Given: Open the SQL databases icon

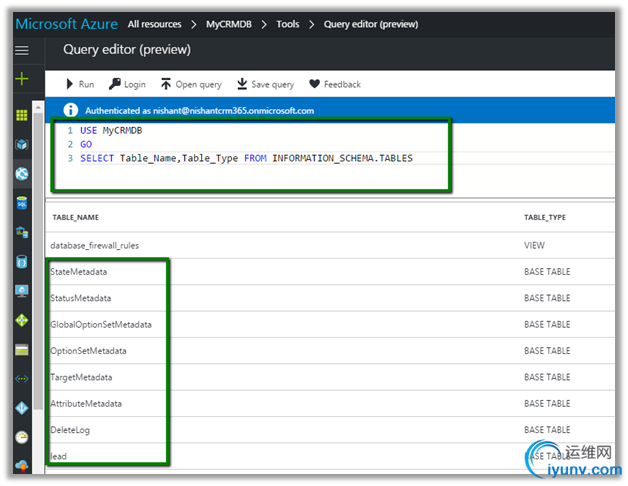Looking at the screenshot, I should click(22, 203).
